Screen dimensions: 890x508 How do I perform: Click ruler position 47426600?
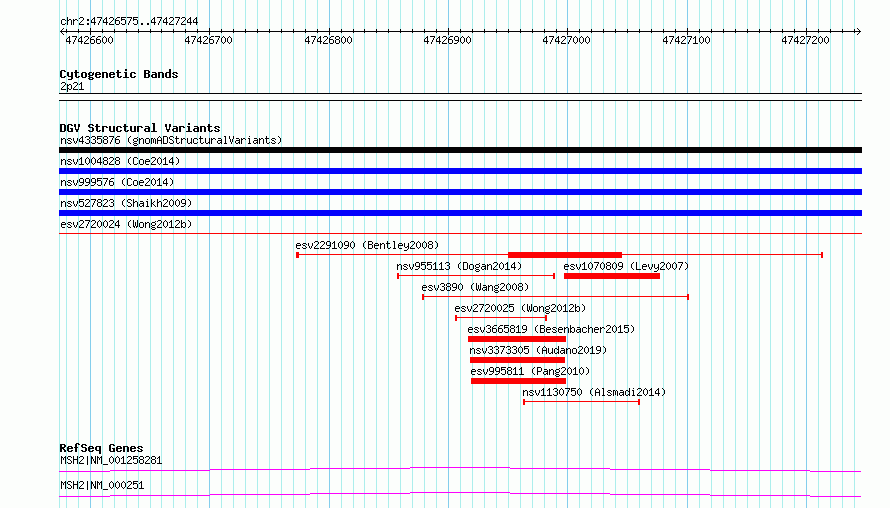(90, 40)
